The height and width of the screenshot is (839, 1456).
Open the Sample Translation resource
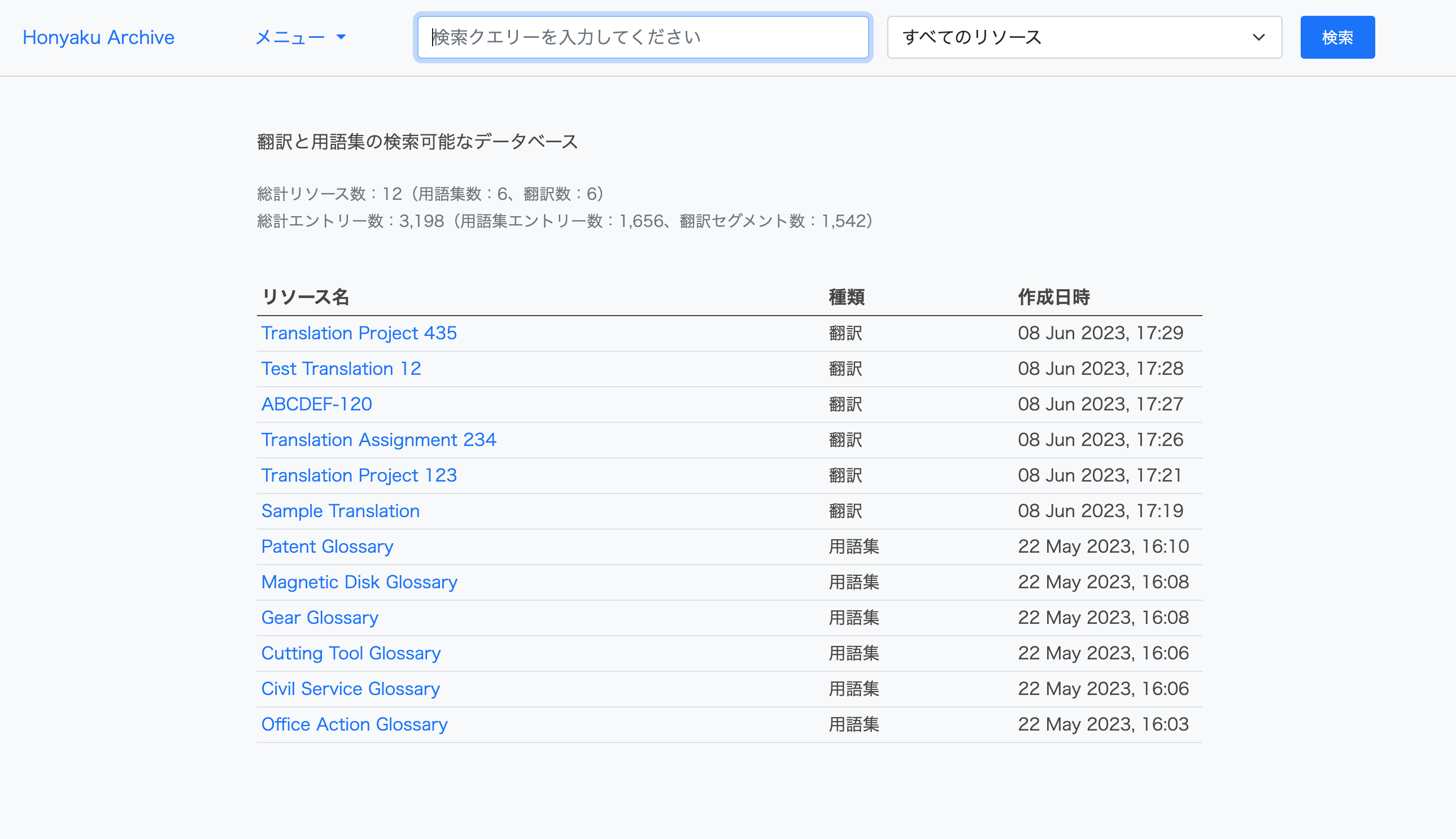coord(340,511)
